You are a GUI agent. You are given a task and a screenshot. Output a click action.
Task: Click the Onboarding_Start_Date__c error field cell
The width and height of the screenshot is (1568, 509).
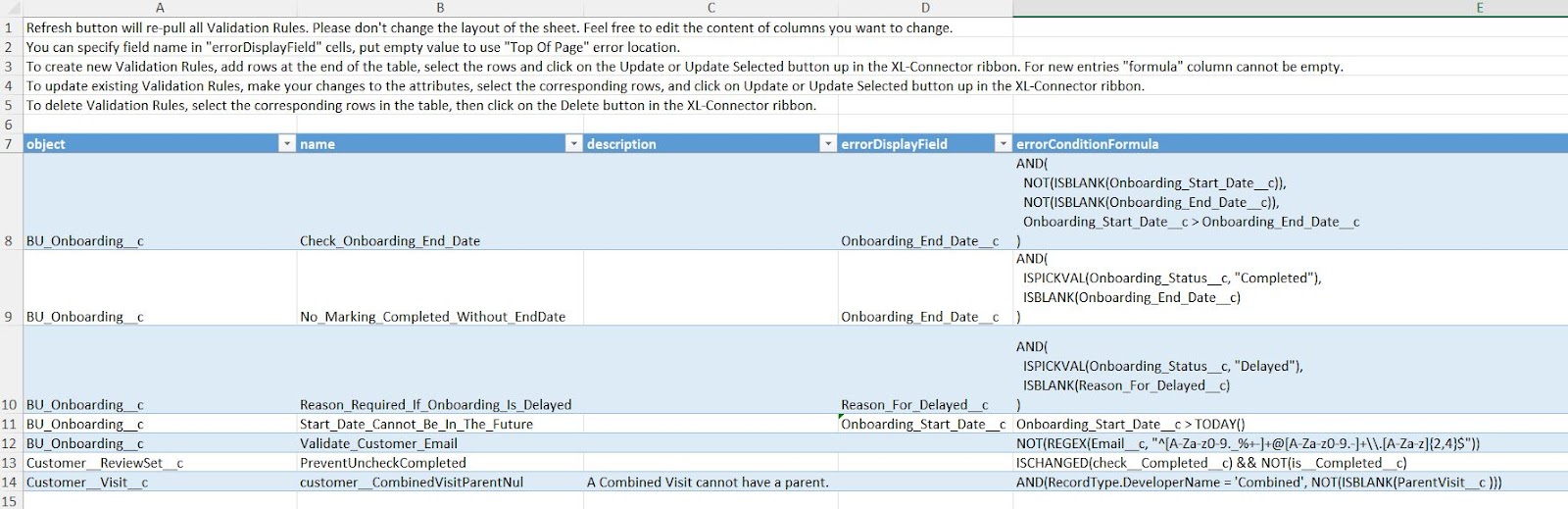pyautogui.click(x=925, y=424)
